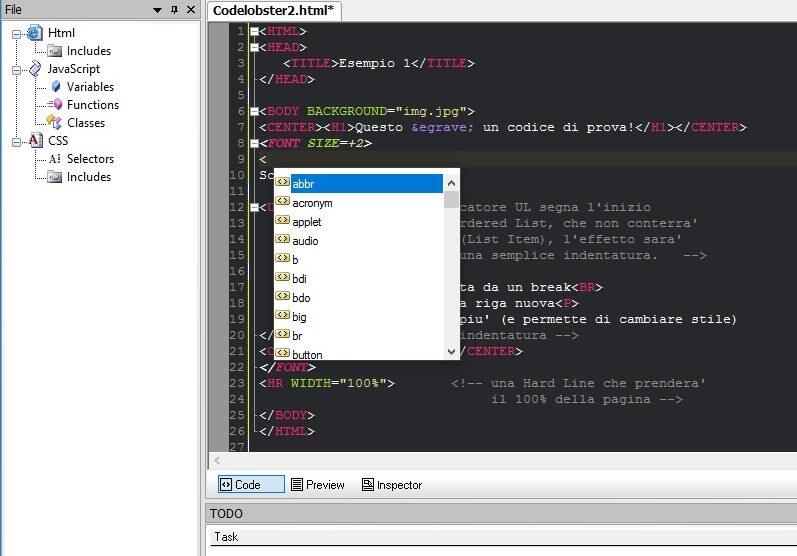Image resolution: width=797 pixels, height=556 pixels.
Task: Collapse the Html tree node
Action: pos(17,33)
